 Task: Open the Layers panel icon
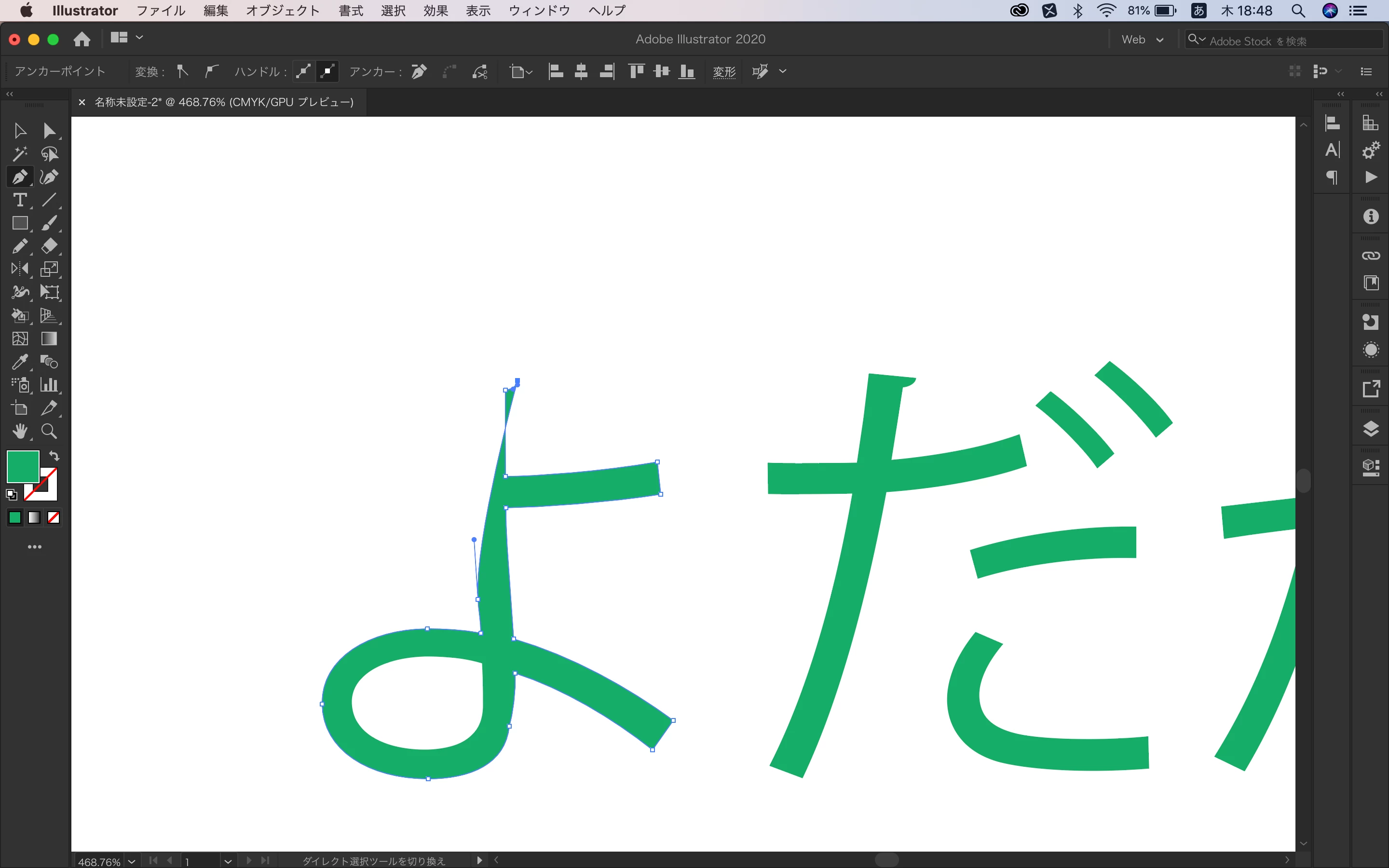[x=1371, y=429]
